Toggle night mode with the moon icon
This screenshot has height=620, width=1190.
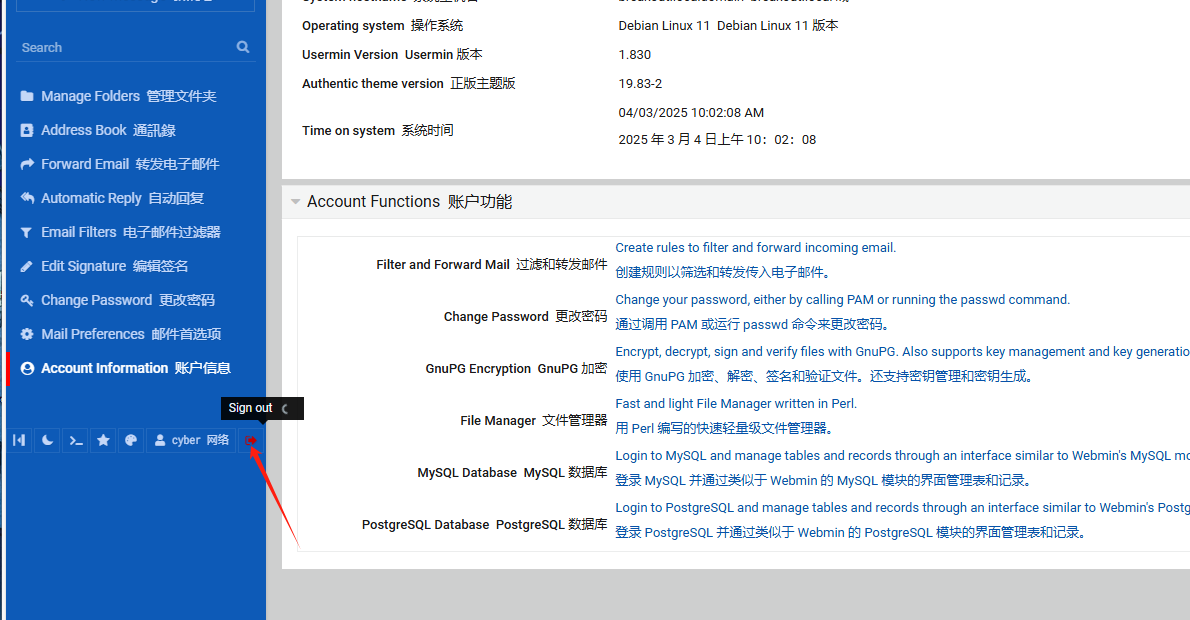pyautogui.click(x=47, y=440)
